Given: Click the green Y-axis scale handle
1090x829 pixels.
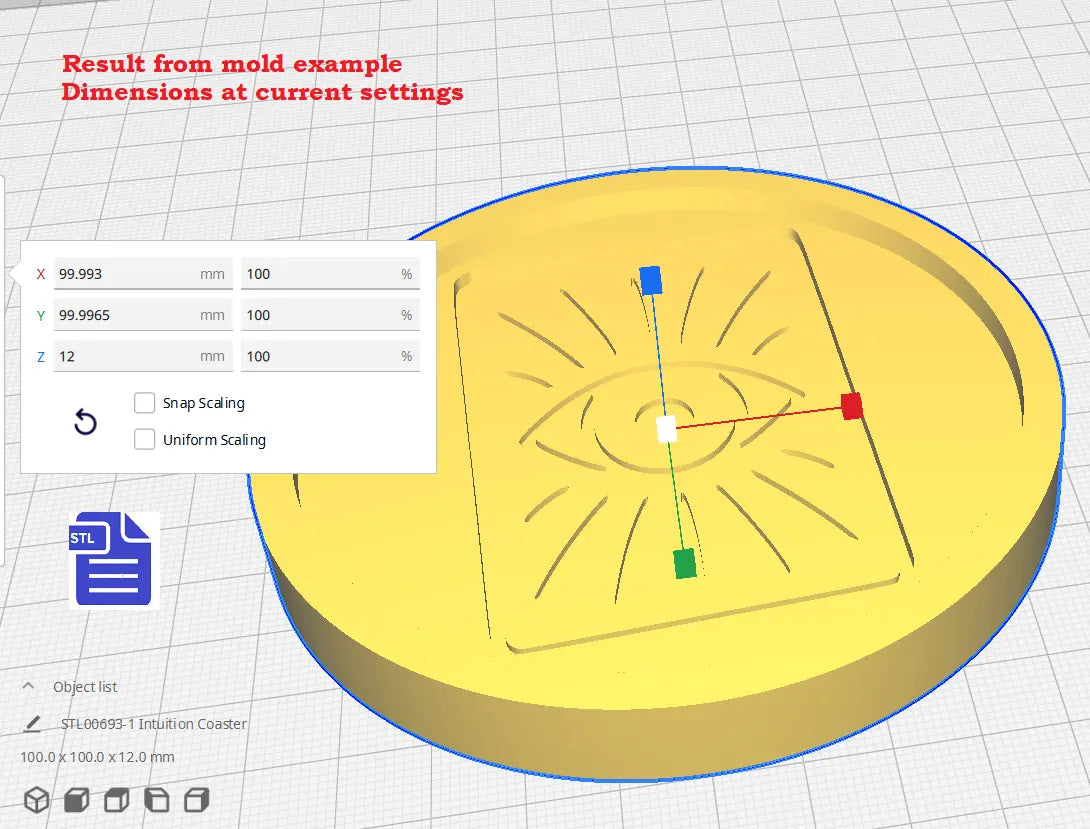Looking at the screenshot, I should click(x=684, y=563).
